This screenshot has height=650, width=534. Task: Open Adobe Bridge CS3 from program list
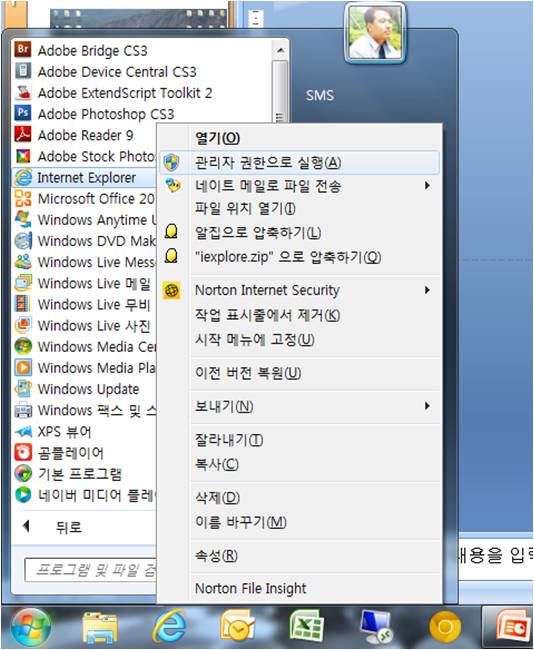click(x=81, y=51)
